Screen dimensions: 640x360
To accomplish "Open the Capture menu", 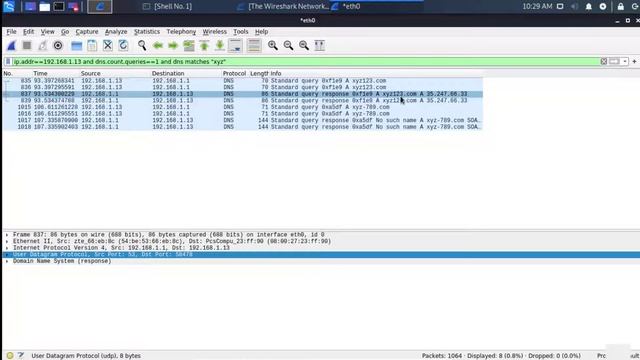I will tap(87, 32).
